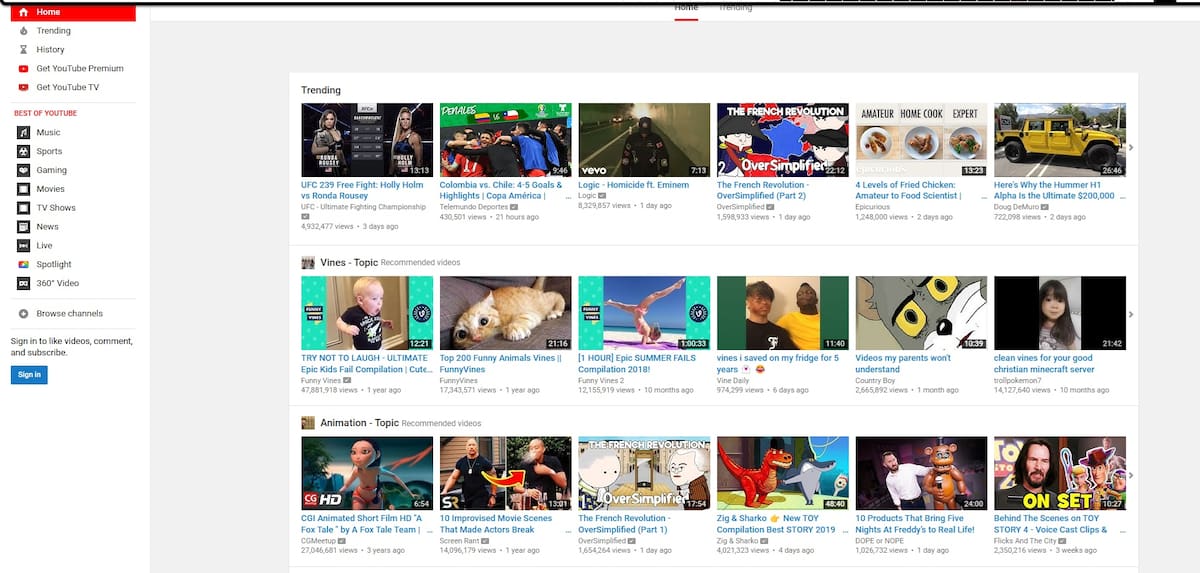This screenshot has width=1200, height=573.
Task: Open the Toy Story 4 On Set thumbnail
Action: (x=1060, y=473)
